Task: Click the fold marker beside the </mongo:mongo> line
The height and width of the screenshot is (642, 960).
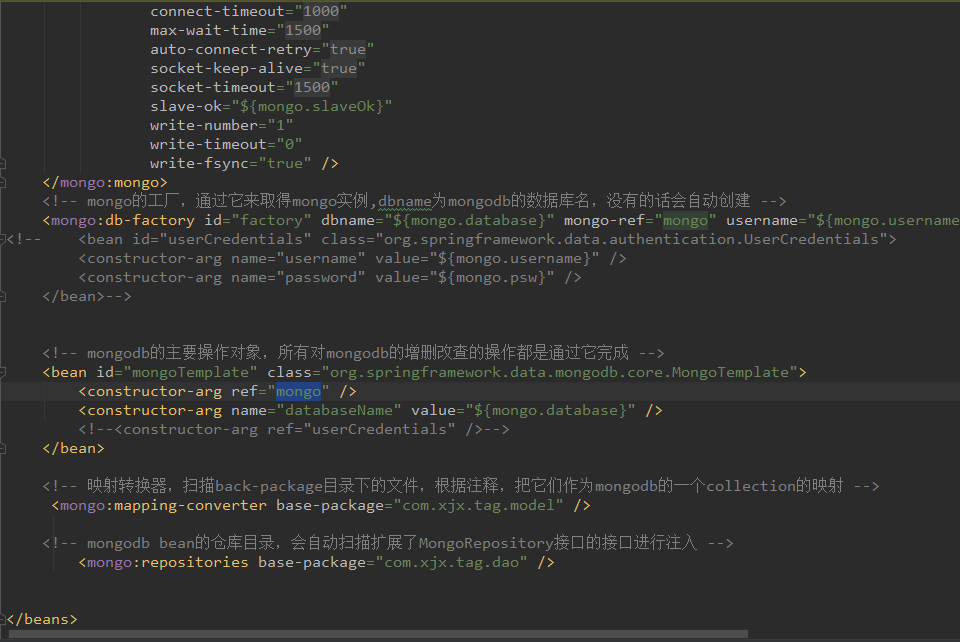Action: click(x=2, y=182)
